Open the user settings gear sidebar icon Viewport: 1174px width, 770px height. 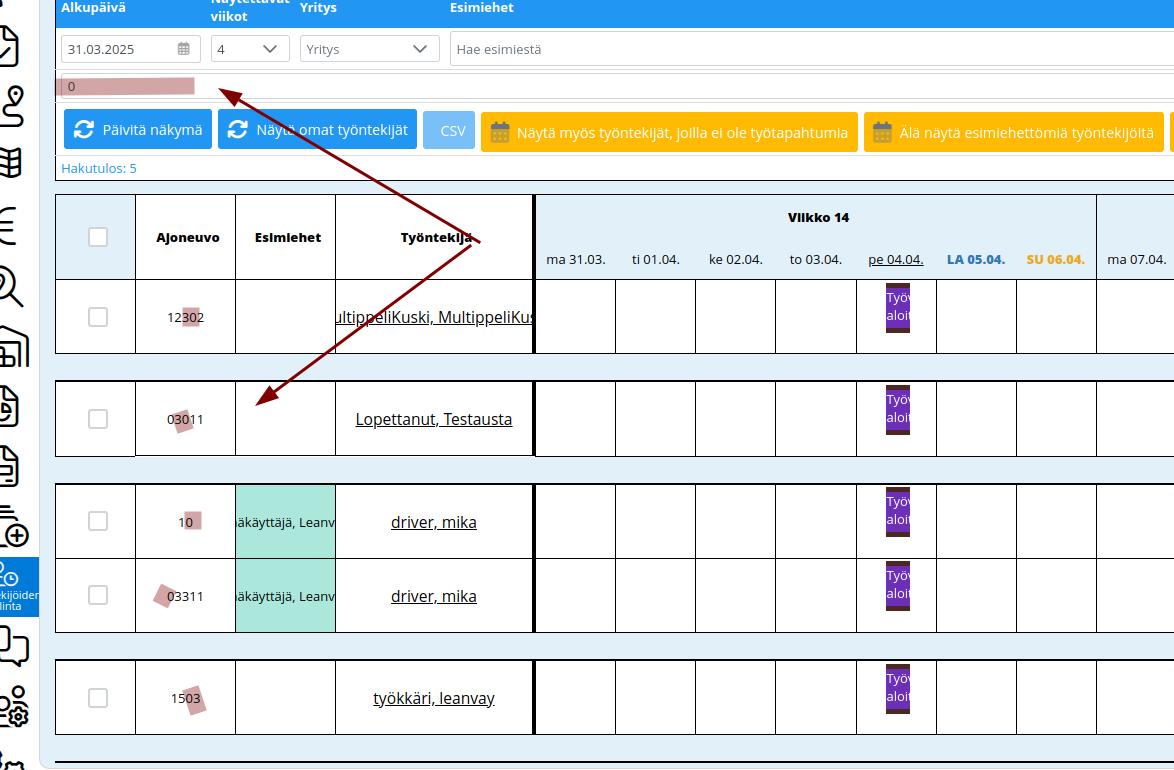13,706
